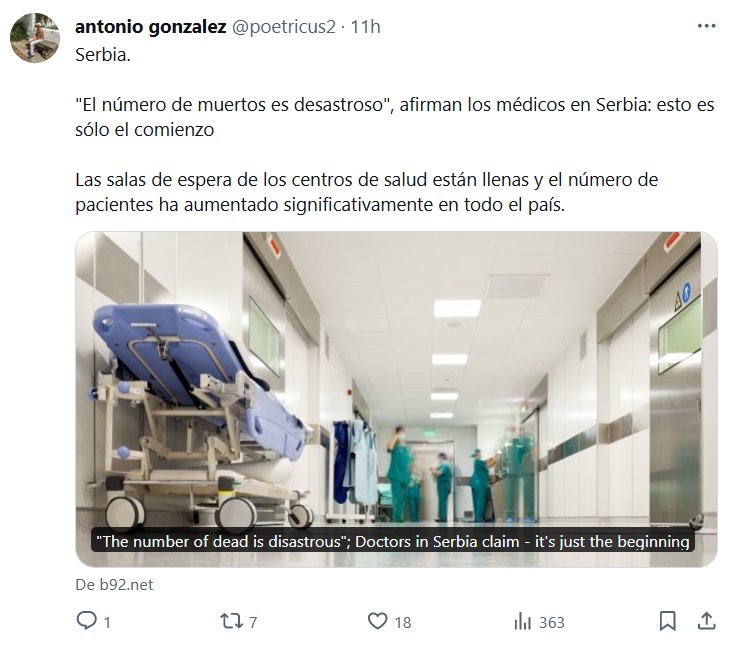This screenshot has width=738, height=646.
Task: Click the reply speech bubble icon
Action: point(86,621)
